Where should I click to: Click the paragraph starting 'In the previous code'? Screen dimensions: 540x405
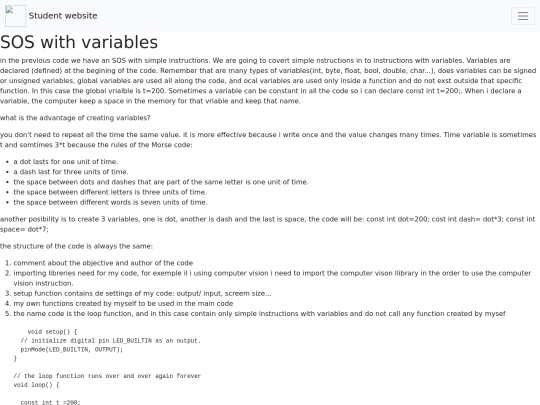point(269,81)
